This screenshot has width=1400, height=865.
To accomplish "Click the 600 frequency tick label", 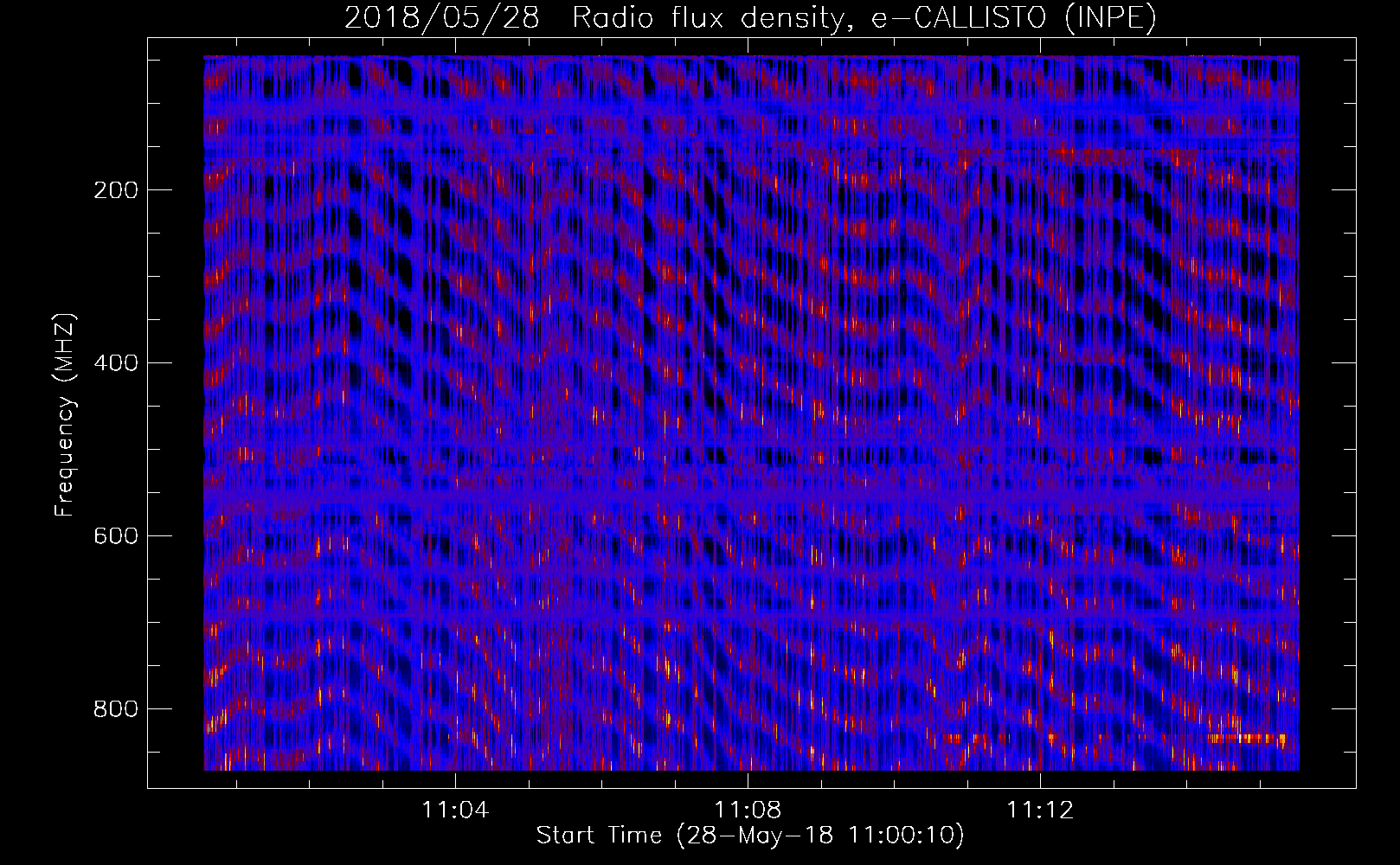I will (x=115, y=536).
